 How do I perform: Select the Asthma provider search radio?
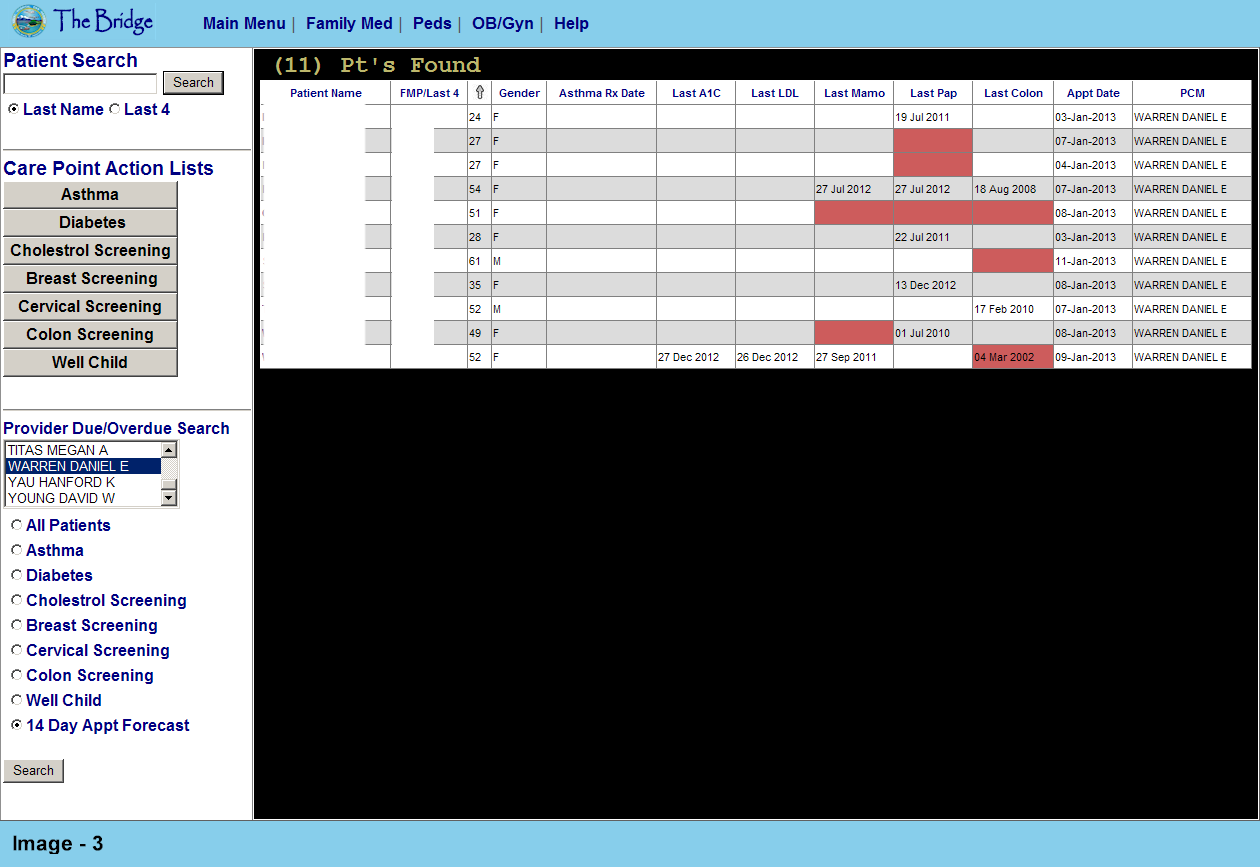pos(16,550)
